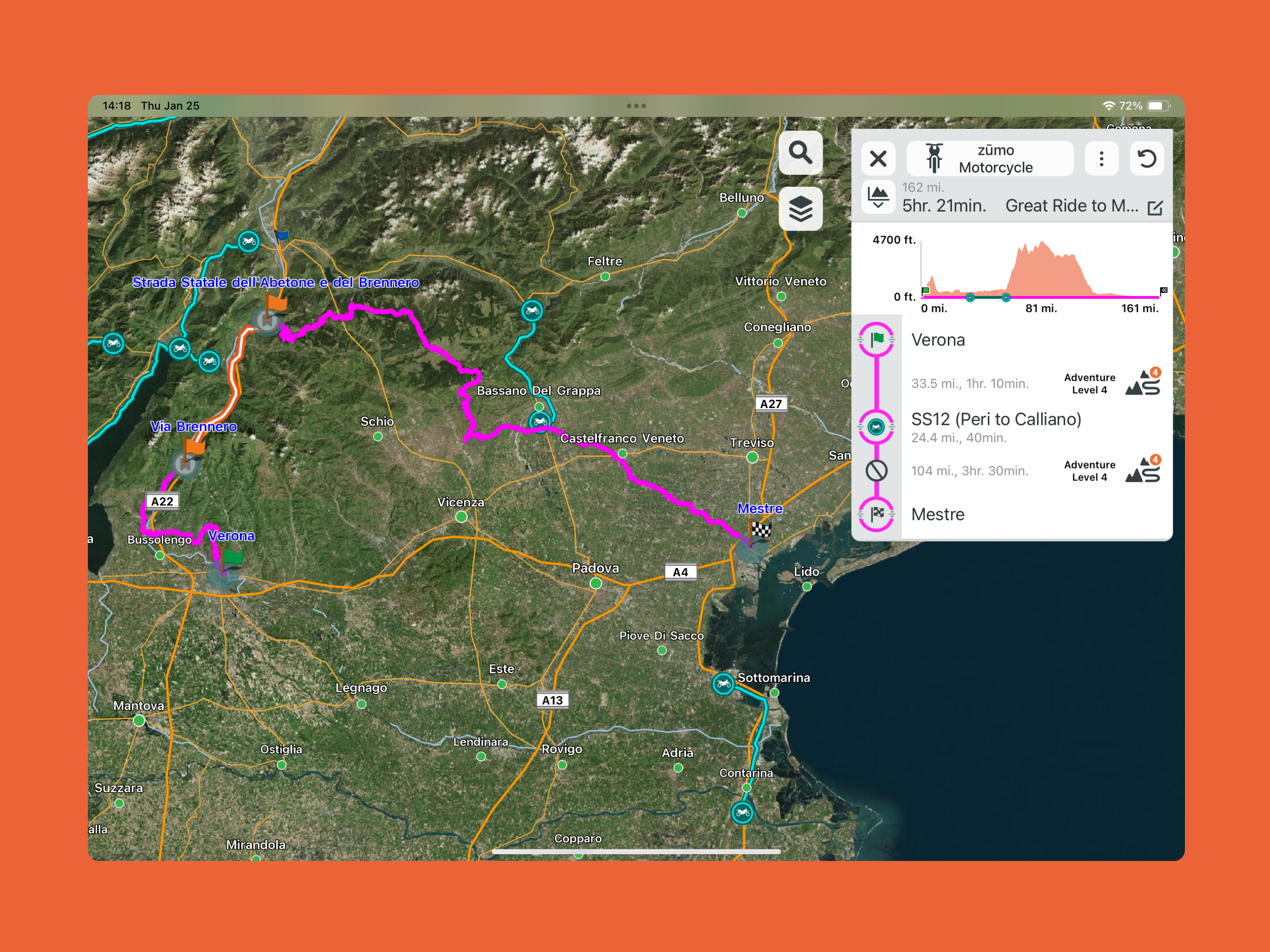Click elevation chart marker on baseline
The height and width of the screenshot is (952, 1270).
970,297
